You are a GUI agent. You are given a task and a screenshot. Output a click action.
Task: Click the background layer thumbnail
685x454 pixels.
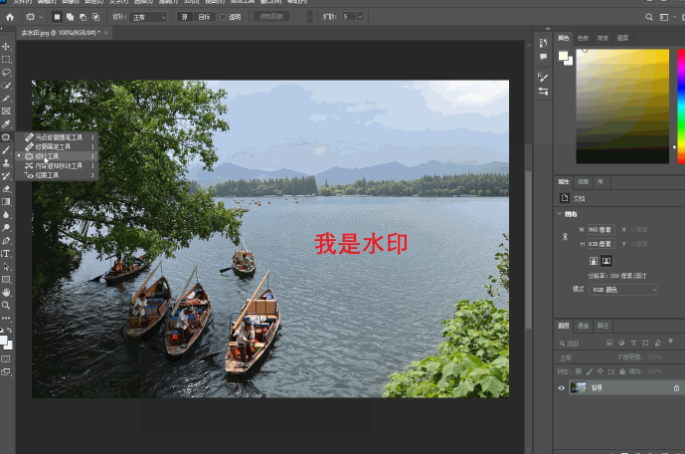pos(578,388)
